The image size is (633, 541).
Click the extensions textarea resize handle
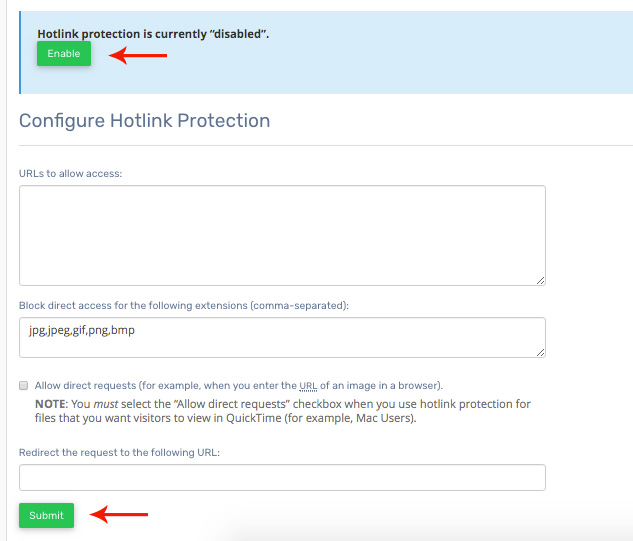540,352
